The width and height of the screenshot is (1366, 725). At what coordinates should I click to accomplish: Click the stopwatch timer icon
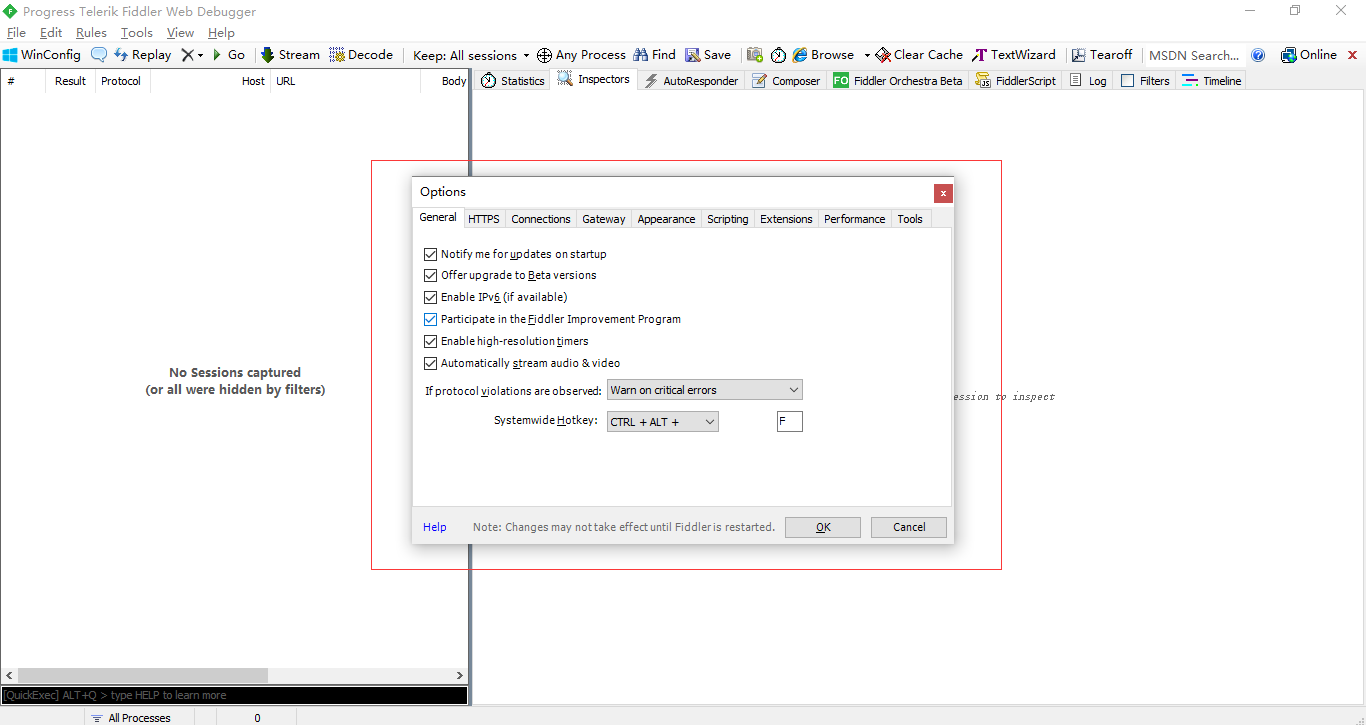[x=778, y=55]
